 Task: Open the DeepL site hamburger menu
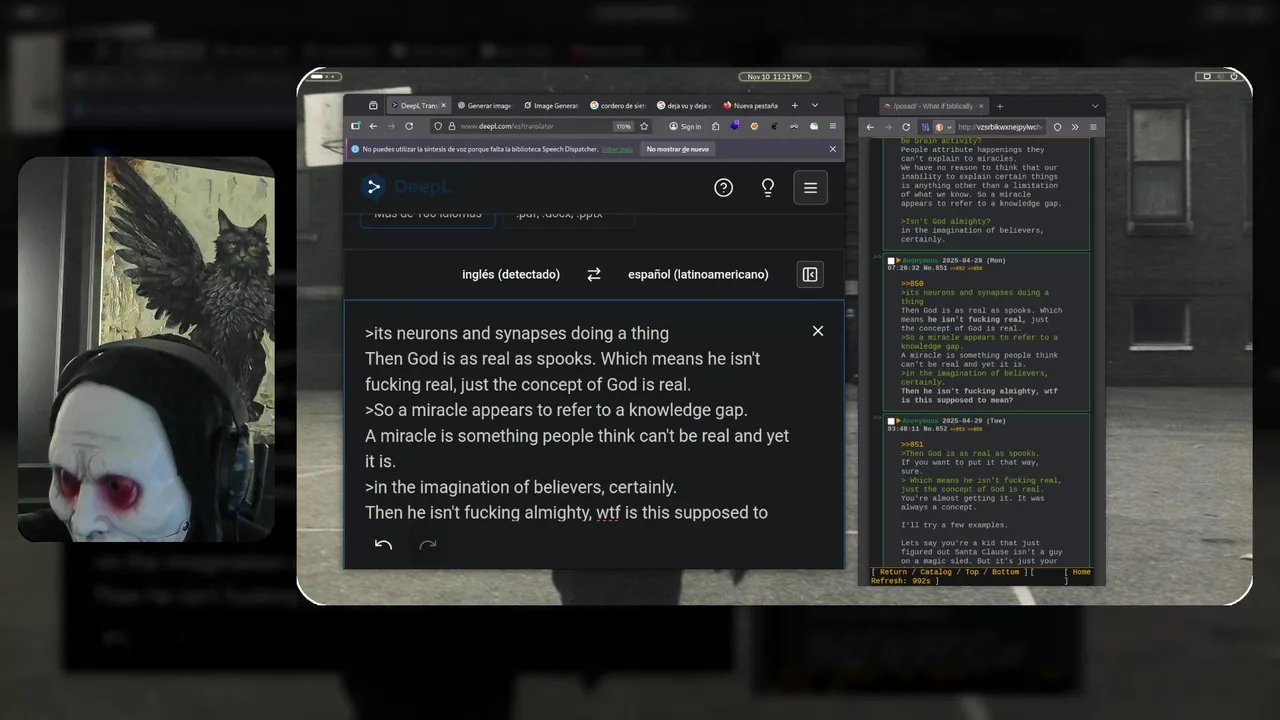(x=810, y=187)
